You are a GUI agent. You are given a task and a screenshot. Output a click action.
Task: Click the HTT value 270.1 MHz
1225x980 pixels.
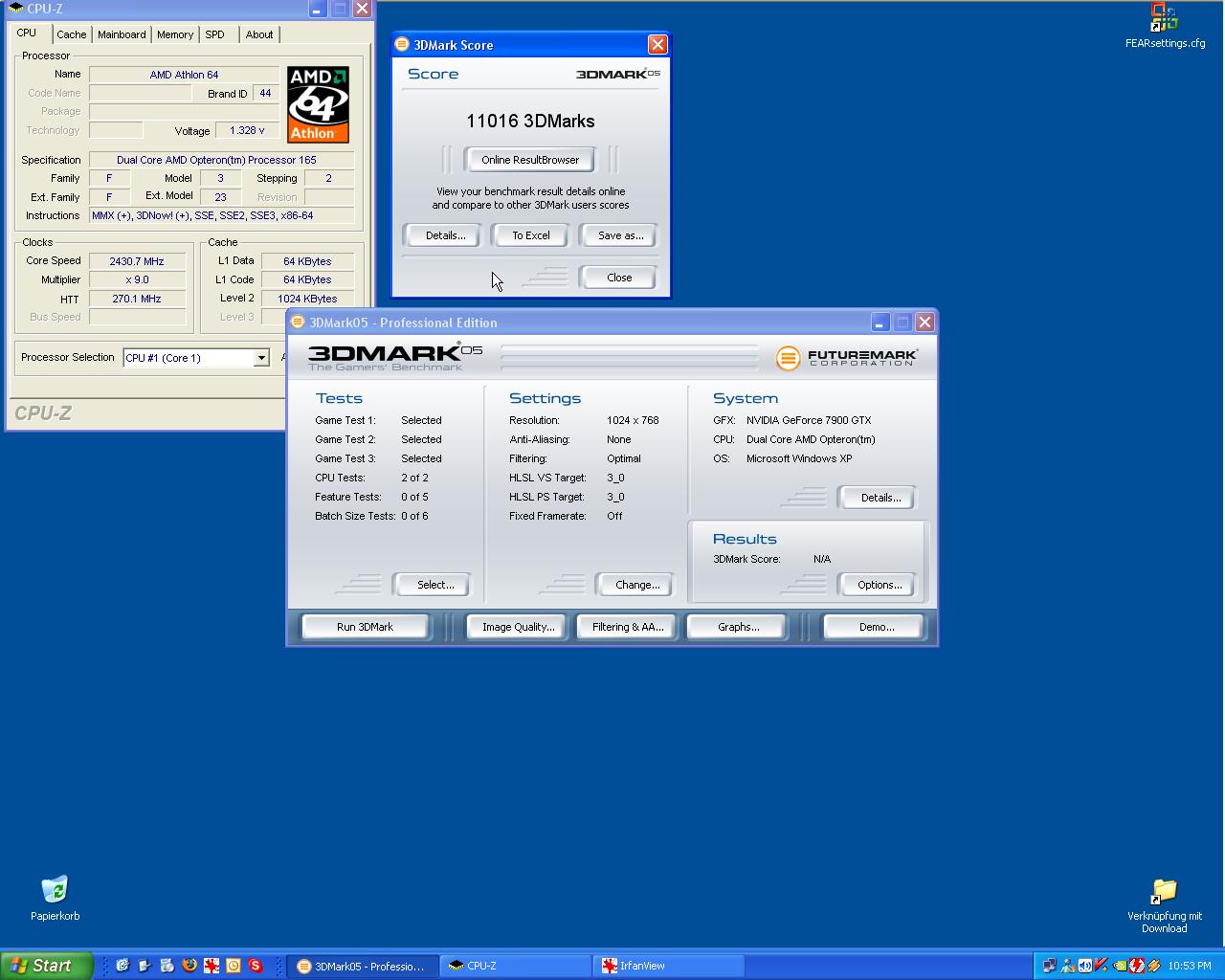coord(137,299)
